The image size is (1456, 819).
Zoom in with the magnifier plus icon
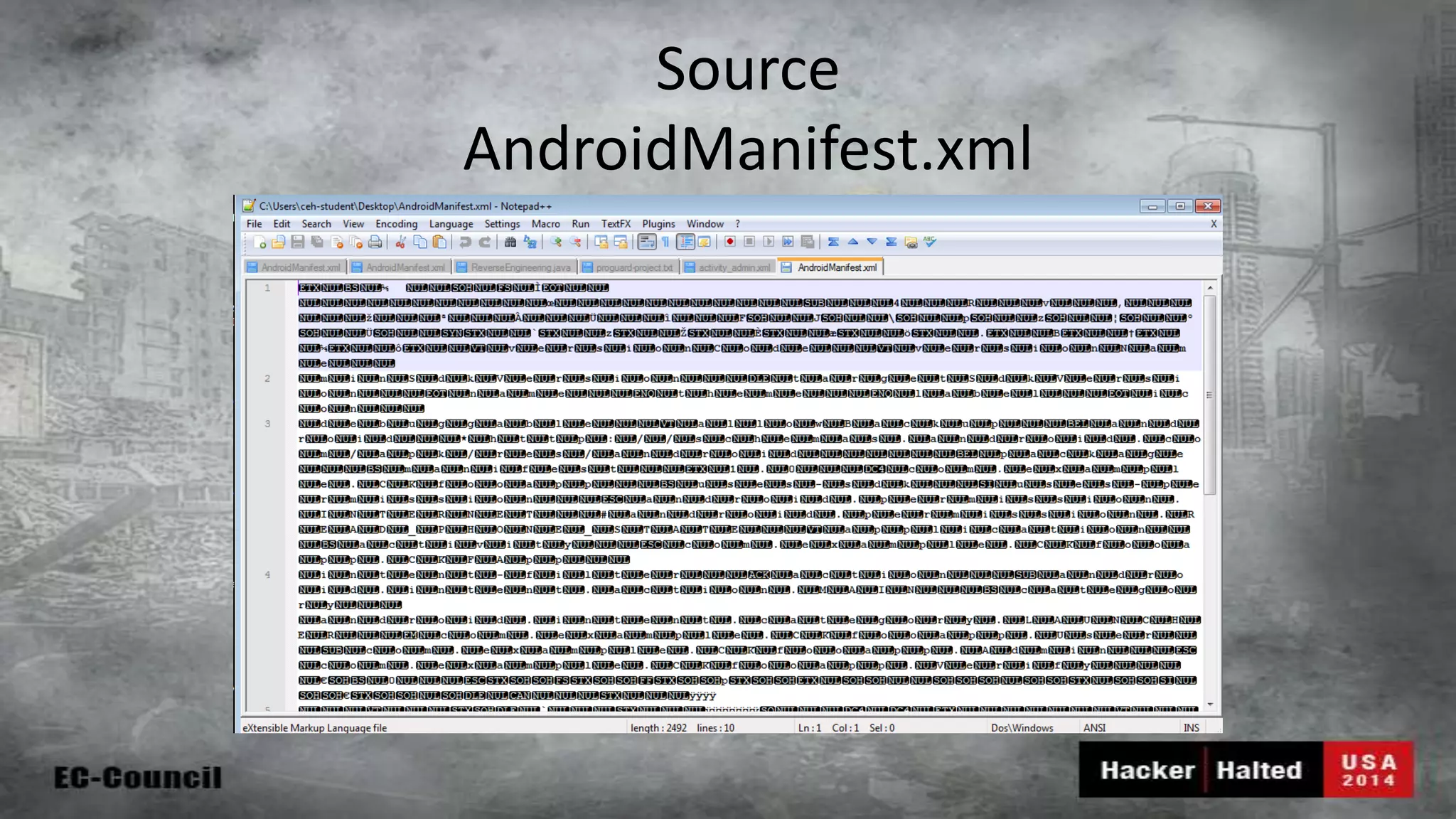coord(555,242)
